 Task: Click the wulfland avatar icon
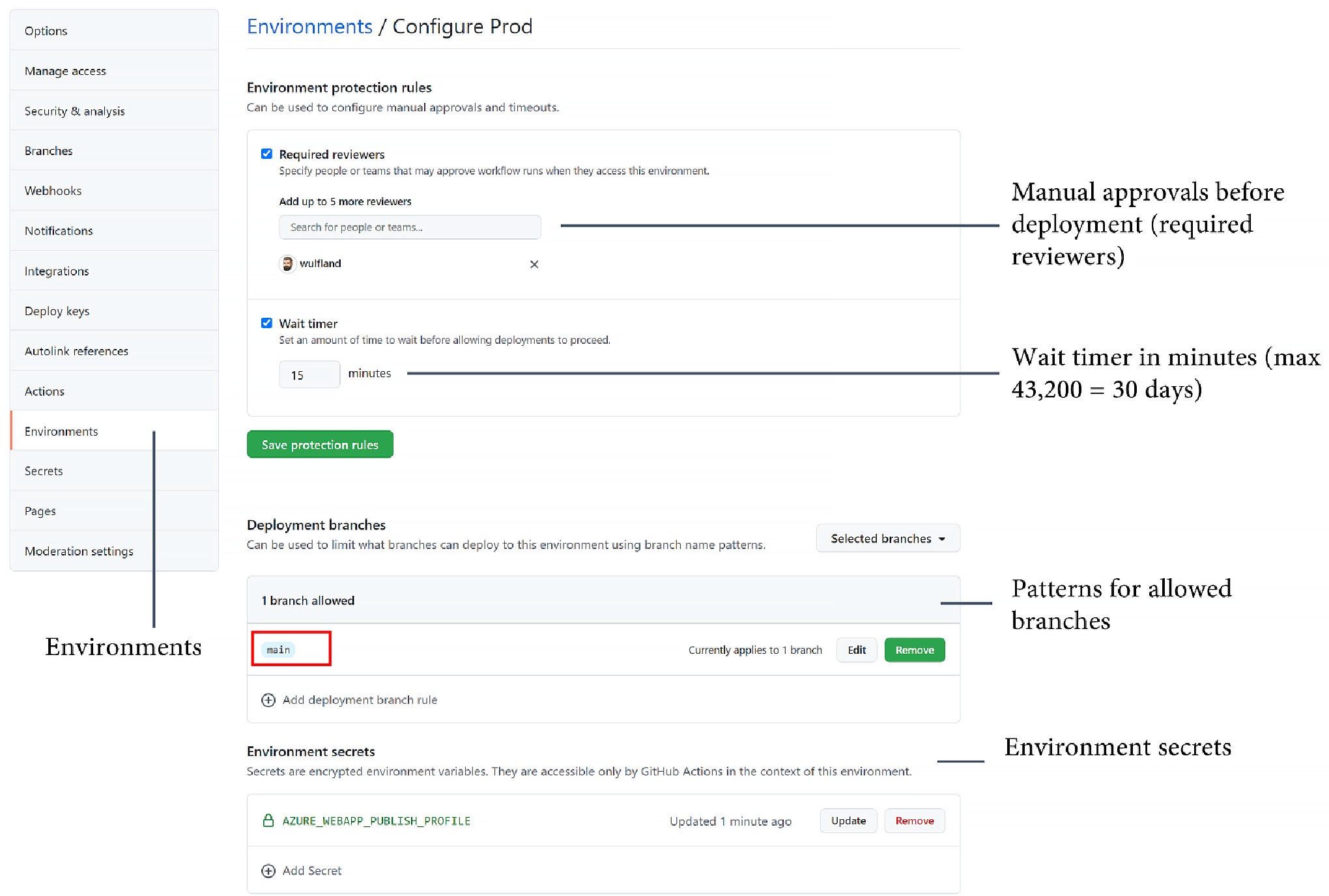pos(287,264)
